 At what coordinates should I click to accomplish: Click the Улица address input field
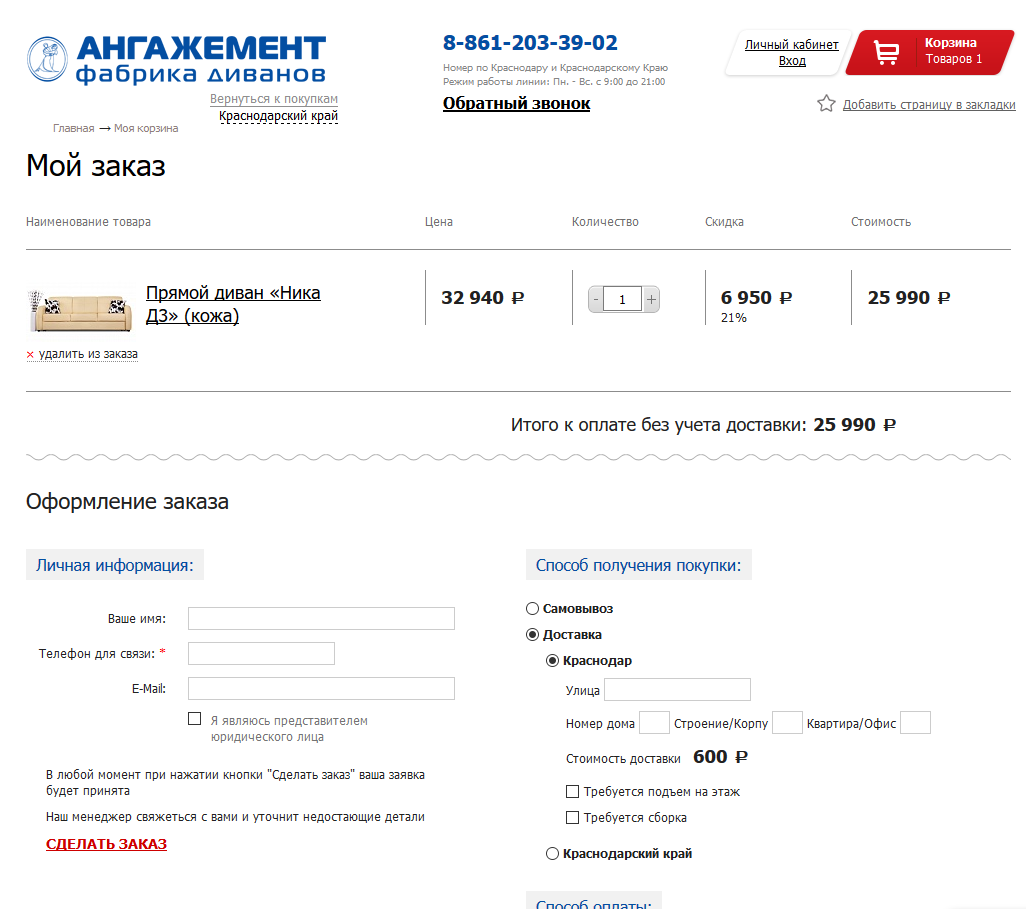pyautogui.click(x=677, y=690)
